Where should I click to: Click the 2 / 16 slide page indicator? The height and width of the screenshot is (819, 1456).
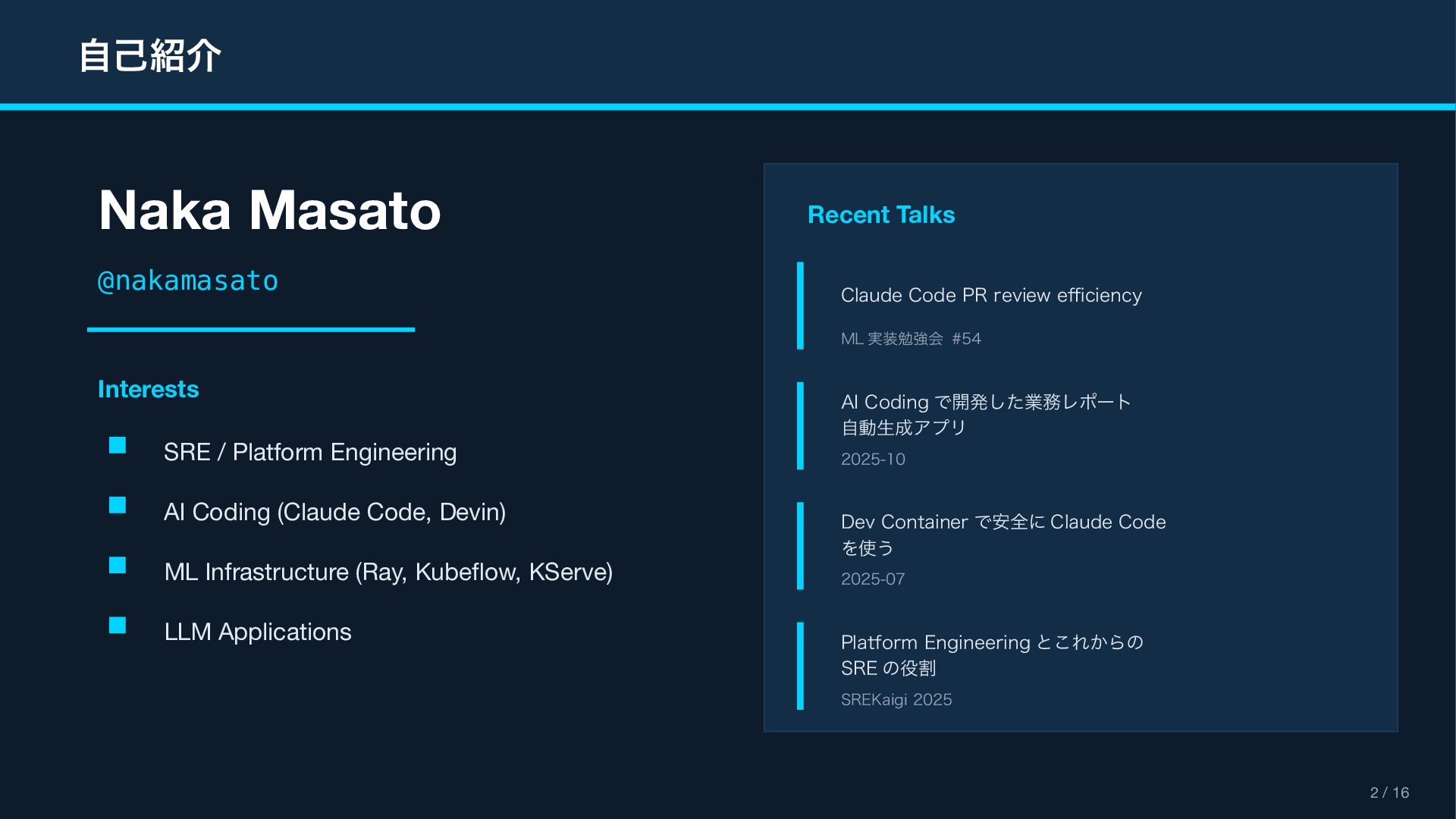coord(1389,792)
